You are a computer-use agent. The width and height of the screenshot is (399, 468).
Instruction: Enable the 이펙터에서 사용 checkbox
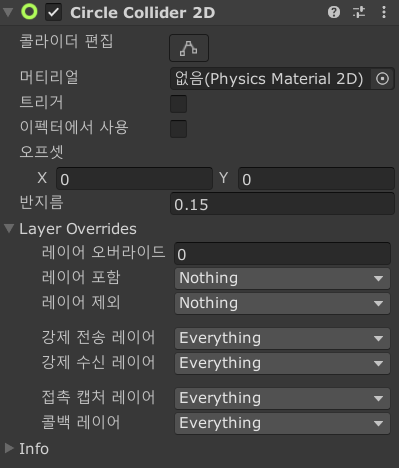(178, 129)
